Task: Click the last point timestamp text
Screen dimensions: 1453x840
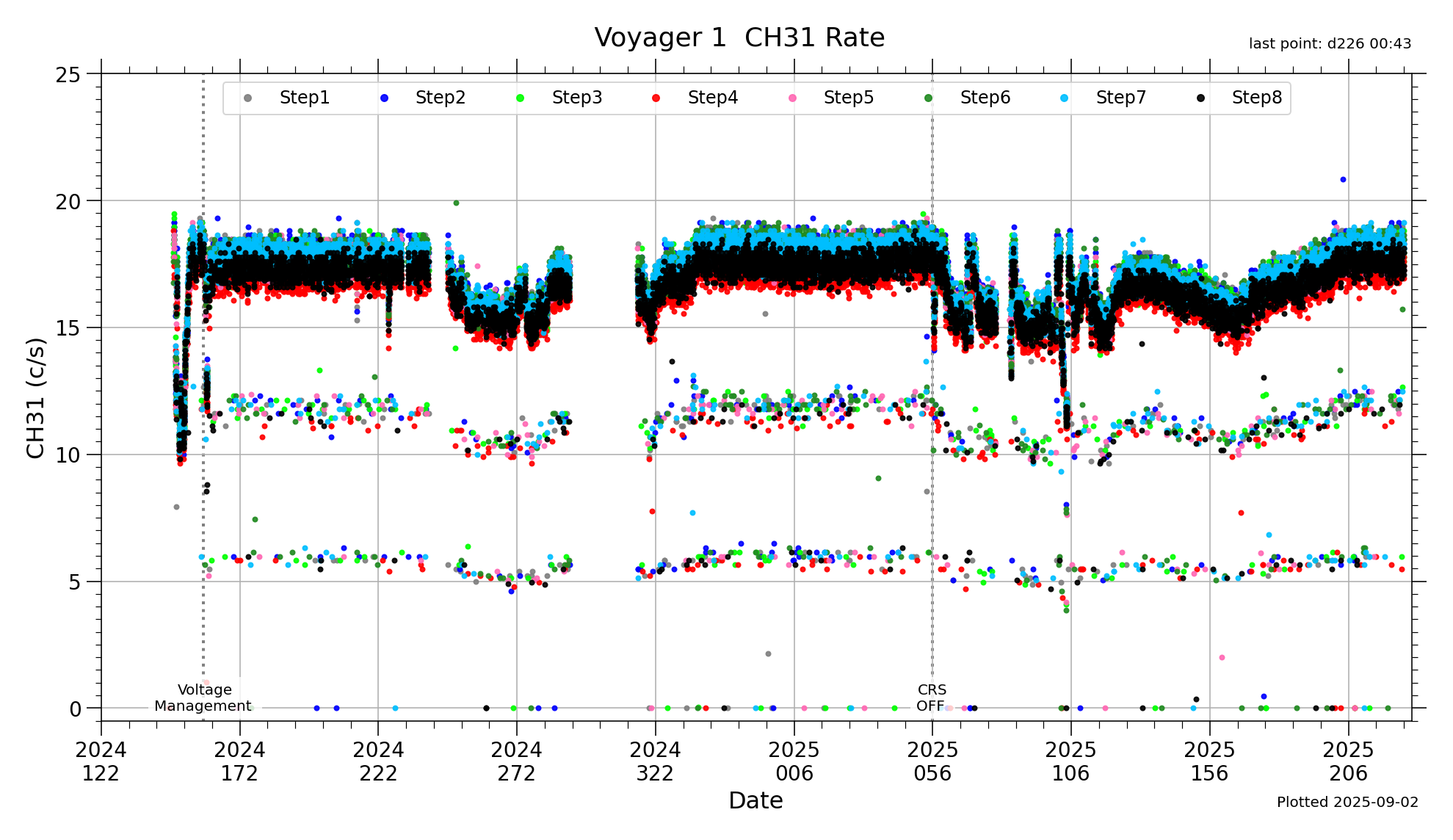Action: point(1330,44)
